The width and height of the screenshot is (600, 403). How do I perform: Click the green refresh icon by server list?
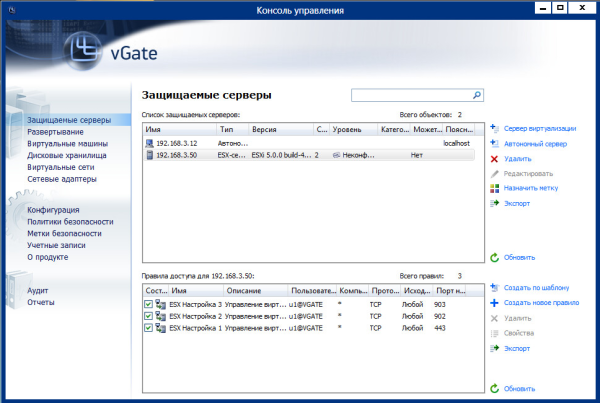point(494,258)
